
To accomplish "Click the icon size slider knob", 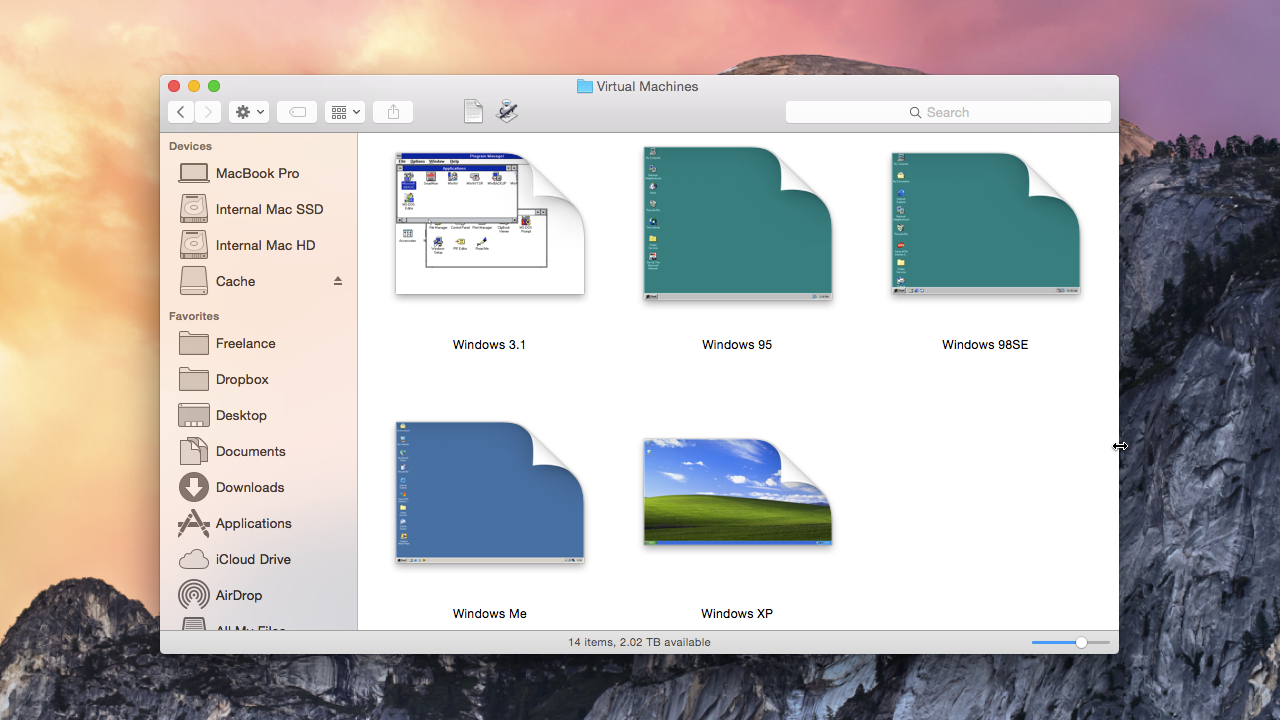I will 1081,642.
